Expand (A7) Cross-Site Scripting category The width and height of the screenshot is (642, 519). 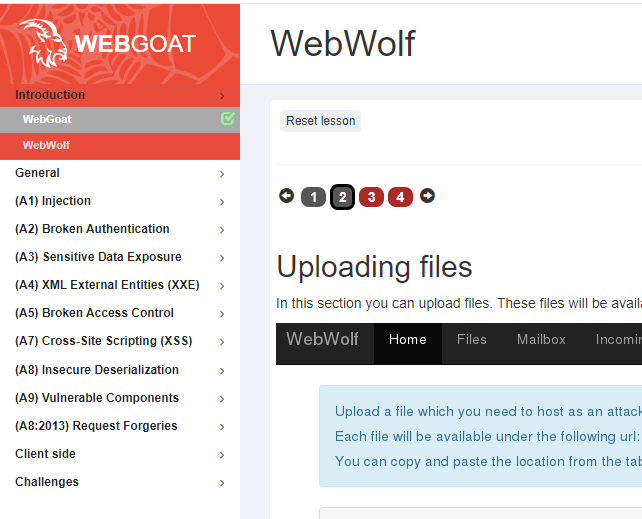120,341
